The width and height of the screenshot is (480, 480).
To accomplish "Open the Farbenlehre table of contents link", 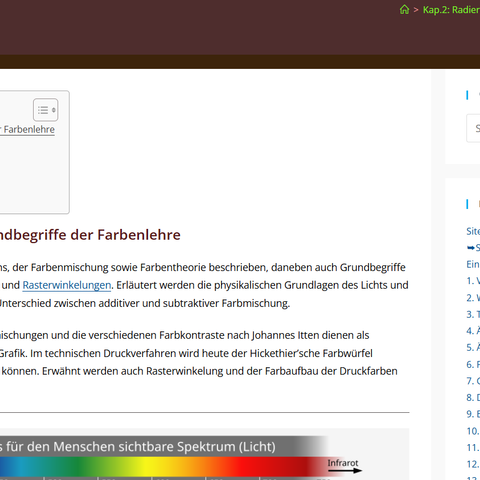I will [x=27, y=129].
